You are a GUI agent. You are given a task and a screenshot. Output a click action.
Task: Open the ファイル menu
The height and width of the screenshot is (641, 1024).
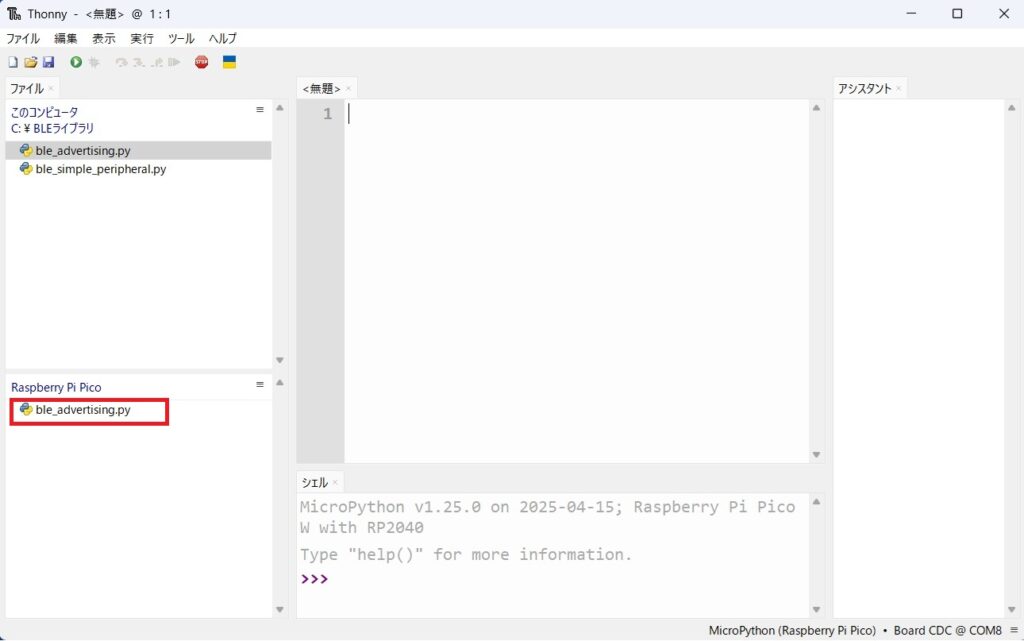tap(23, 38)
